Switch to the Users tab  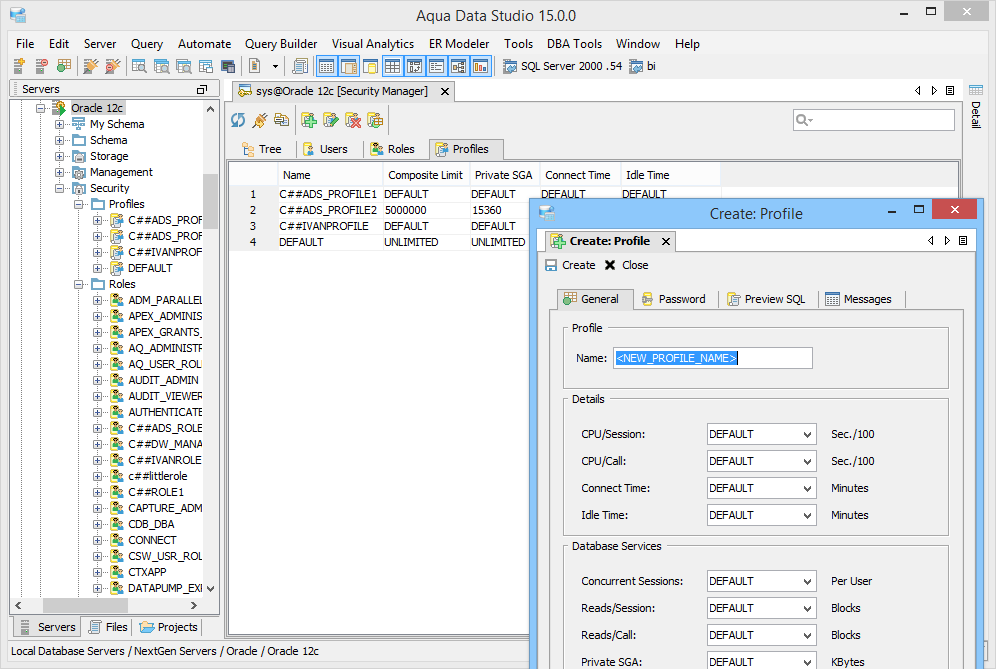coord(325,149)
